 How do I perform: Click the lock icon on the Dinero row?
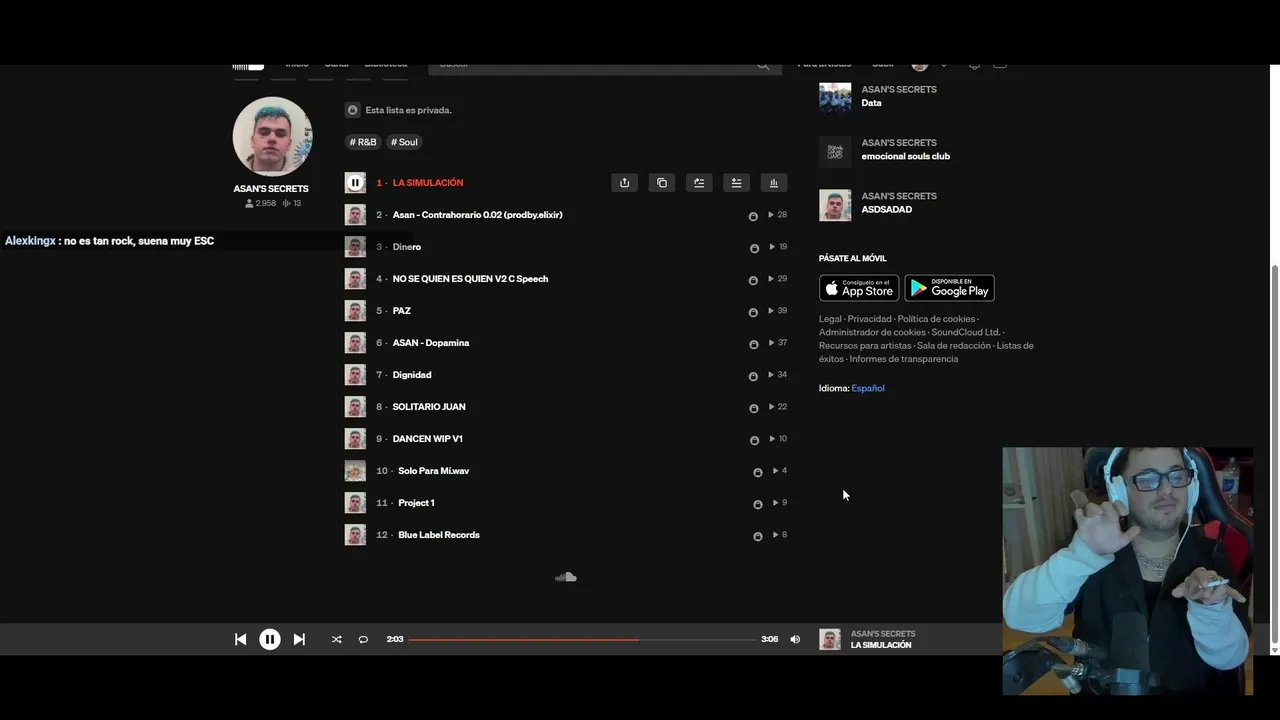pyautogui.click(x=754, y=248)
